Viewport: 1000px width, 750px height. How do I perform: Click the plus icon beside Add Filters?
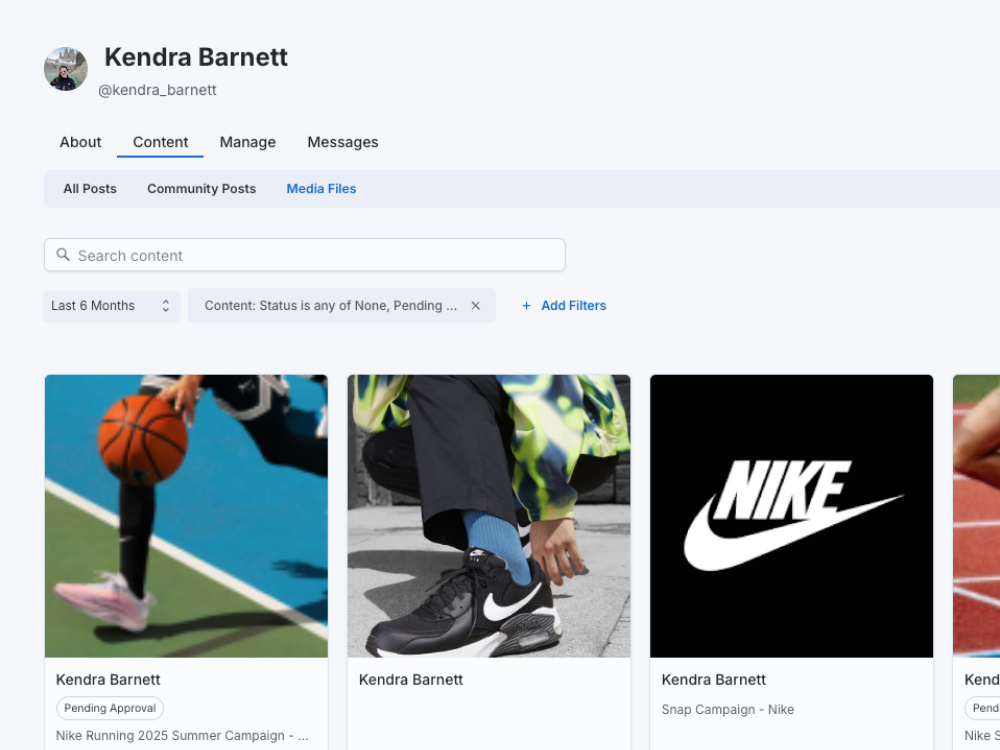[x=527, y=306]
